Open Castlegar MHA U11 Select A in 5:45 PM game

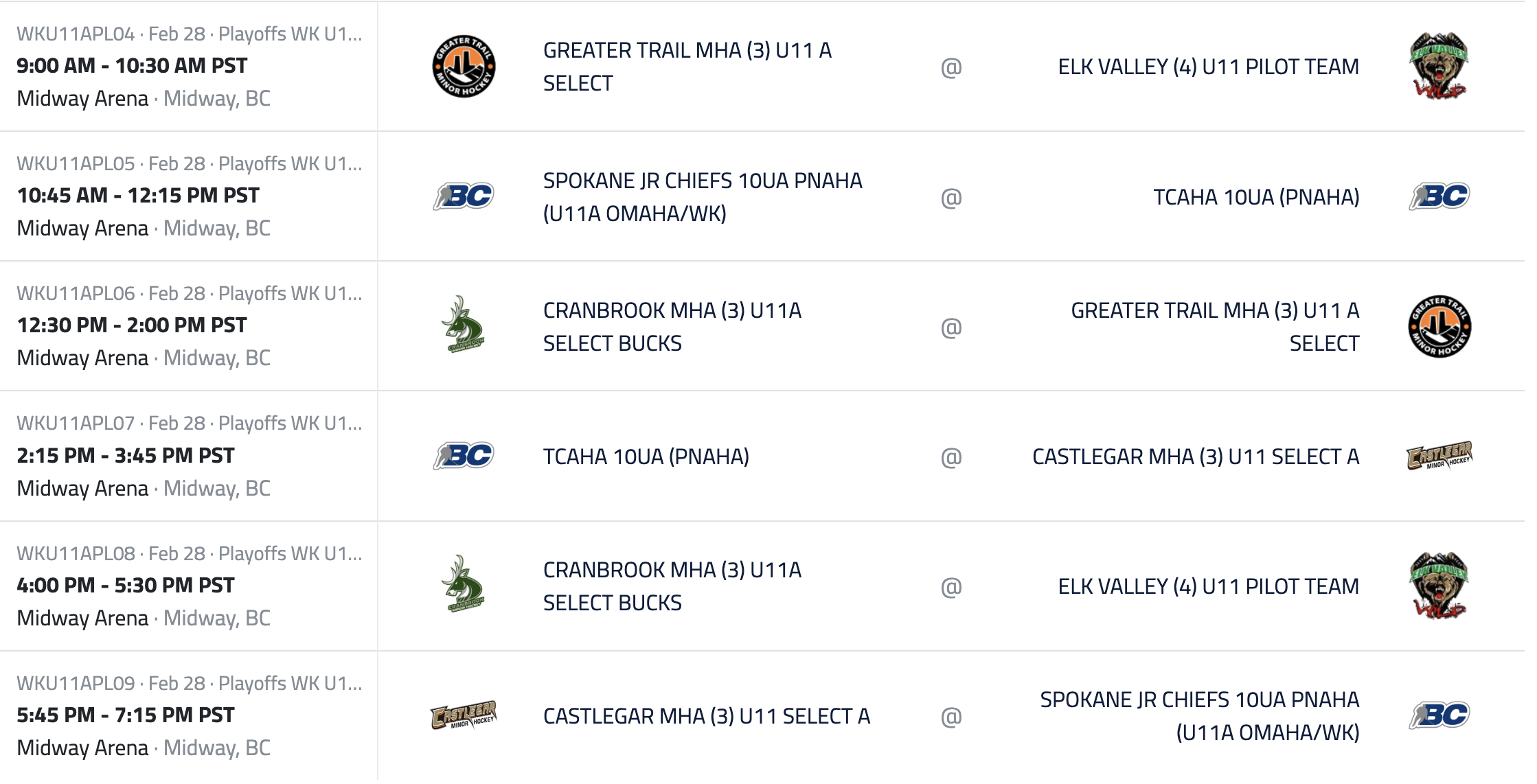(x=706, y=716)
